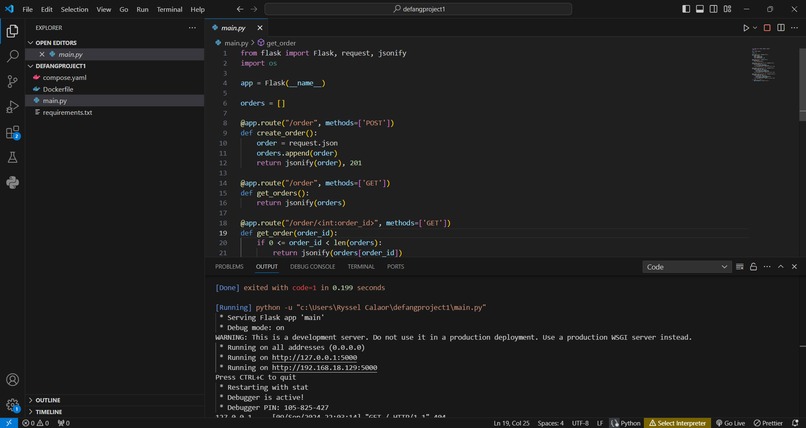Open the Run and Debug view
The image size is (806, 428).
(x=12, y=107)
